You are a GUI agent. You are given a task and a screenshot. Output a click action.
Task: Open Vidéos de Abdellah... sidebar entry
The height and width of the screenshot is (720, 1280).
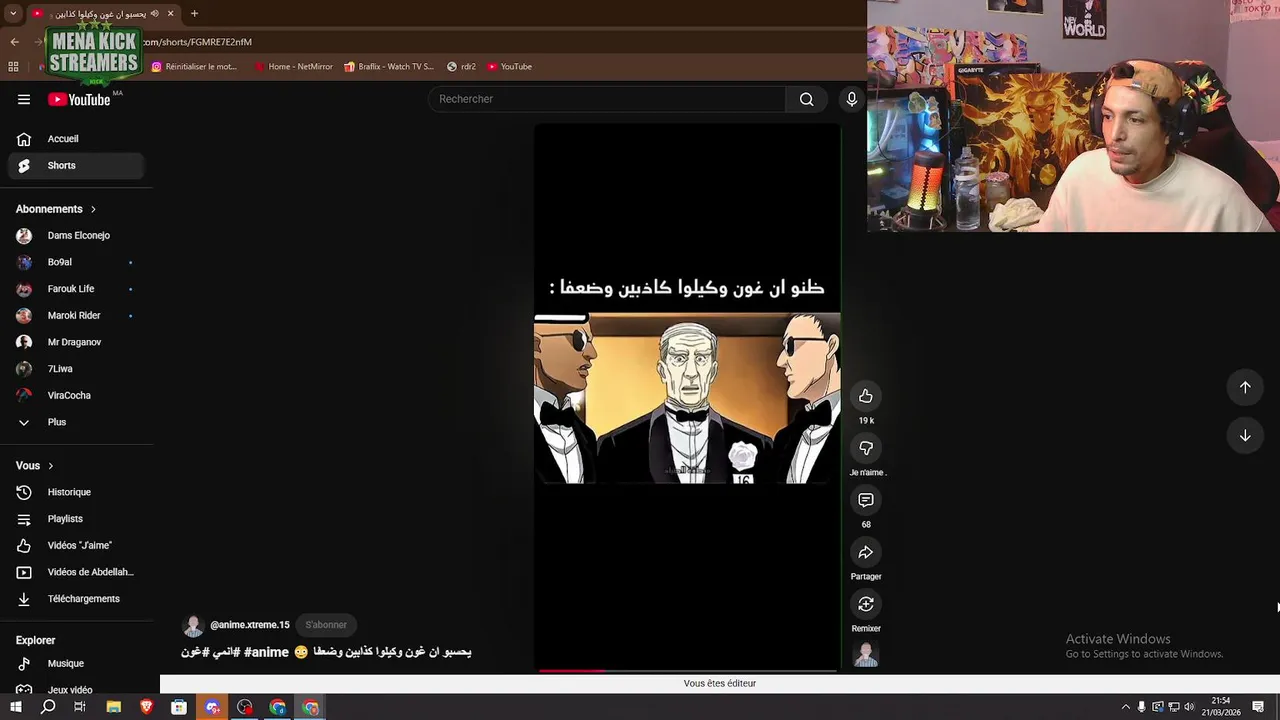[76, 572]
